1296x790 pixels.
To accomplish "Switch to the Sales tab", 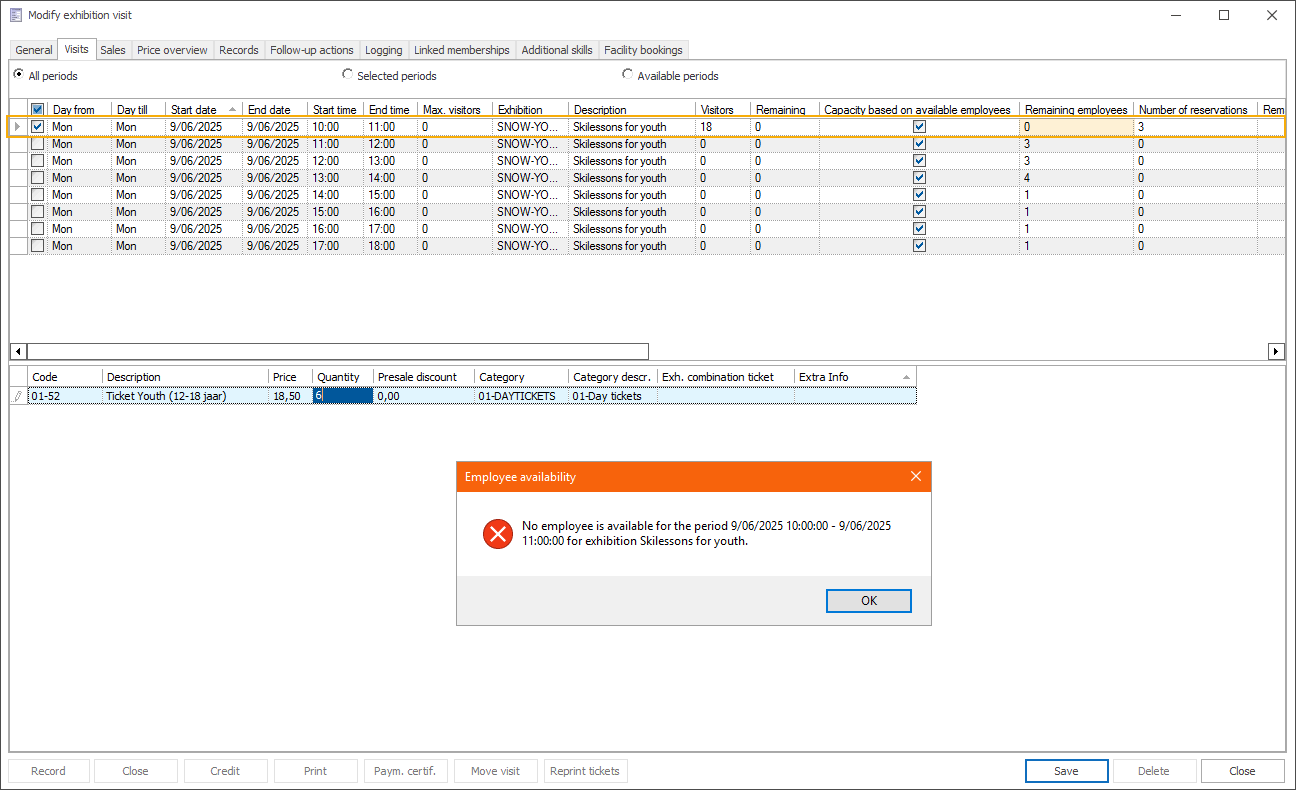I will pyautogui.click(x=113, y=50).
